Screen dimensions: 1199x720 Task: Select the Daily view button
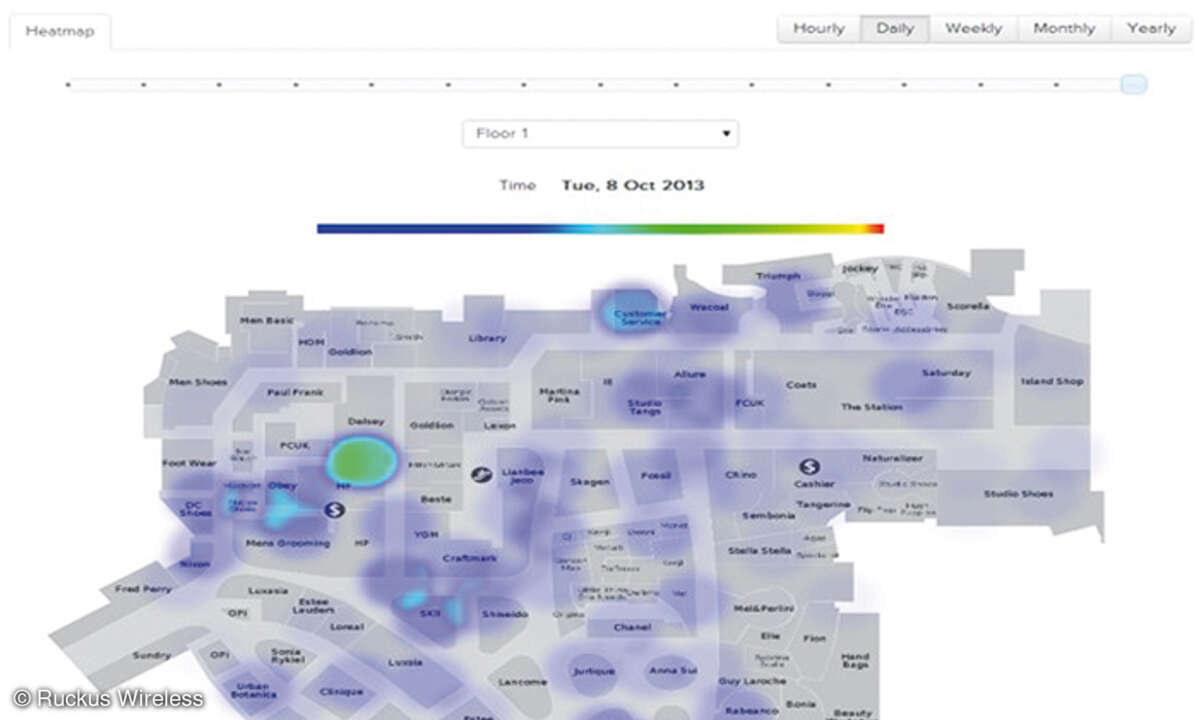[895, 28]
